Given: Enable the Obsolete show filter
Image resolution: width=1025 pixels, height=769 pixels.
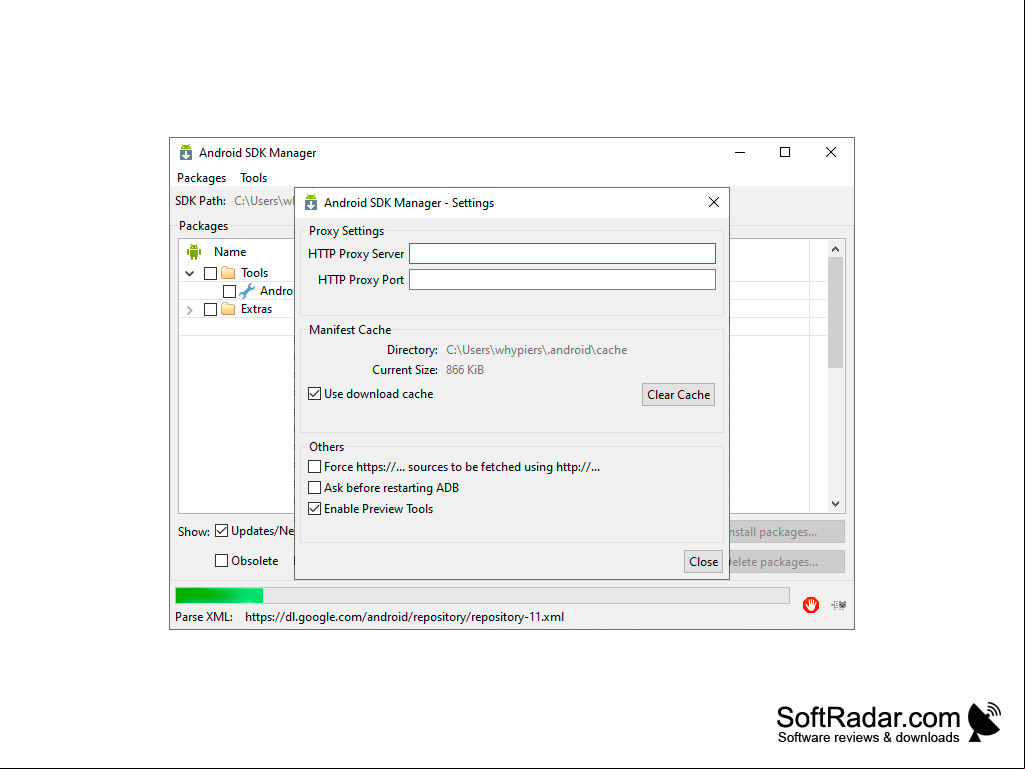Looking at the screenshot, I should click(222, 560).
